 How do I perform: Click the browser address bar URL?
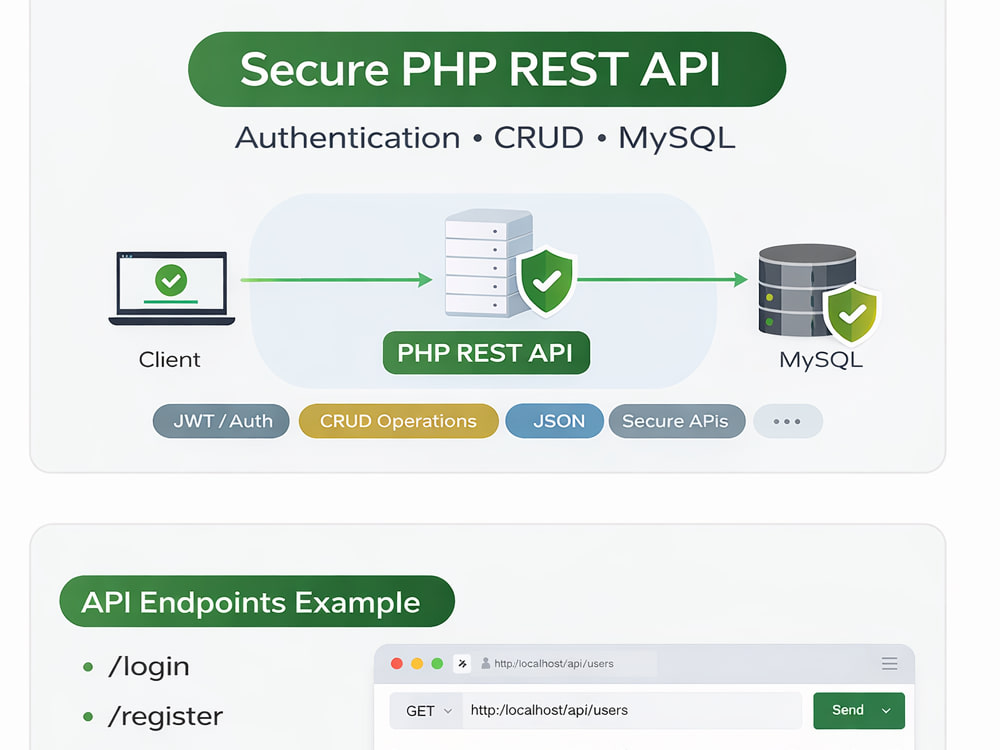tap(554, 663)
